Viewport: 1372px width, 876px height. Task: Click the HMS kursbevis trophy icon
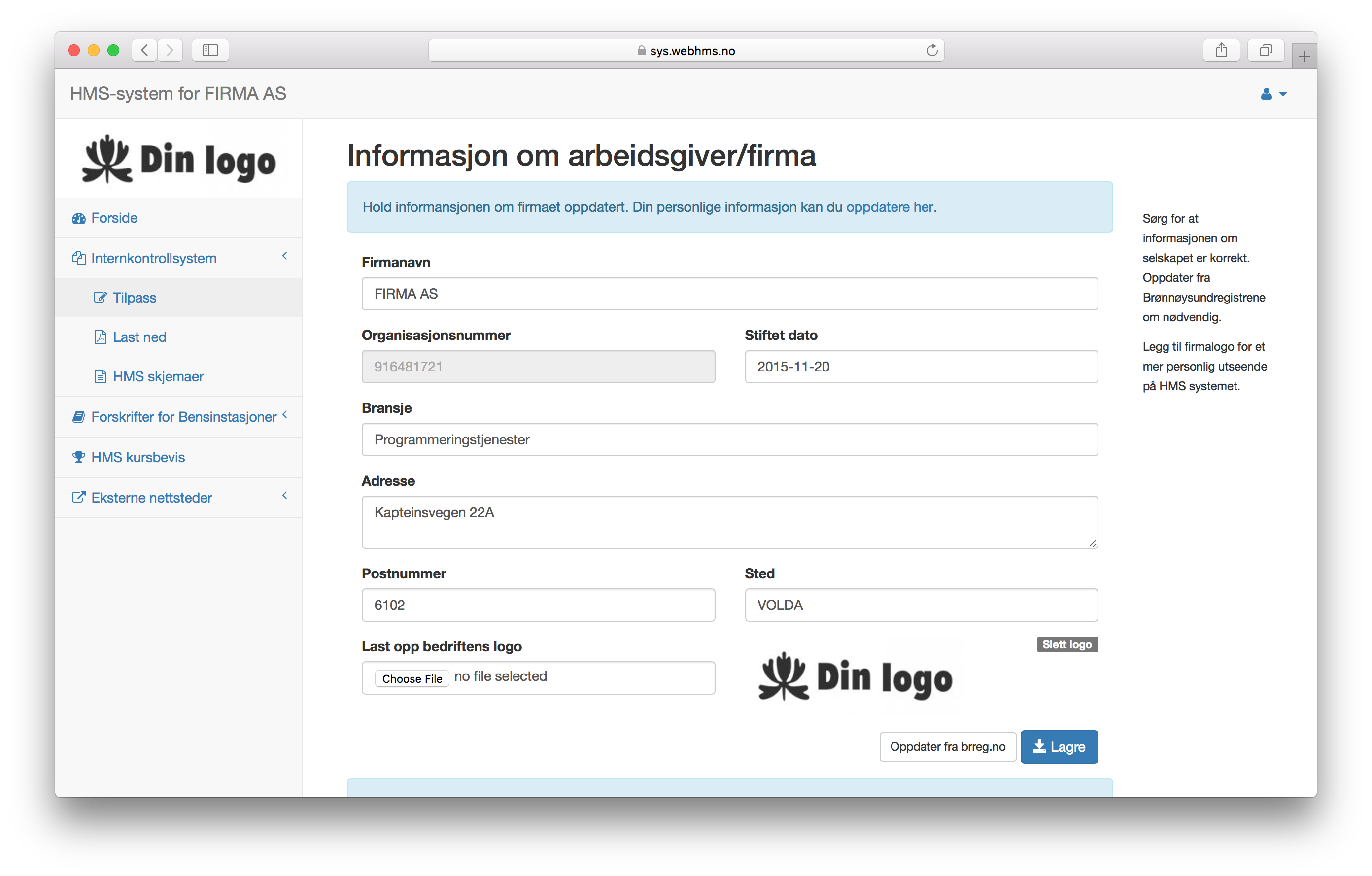click(79, 457)
